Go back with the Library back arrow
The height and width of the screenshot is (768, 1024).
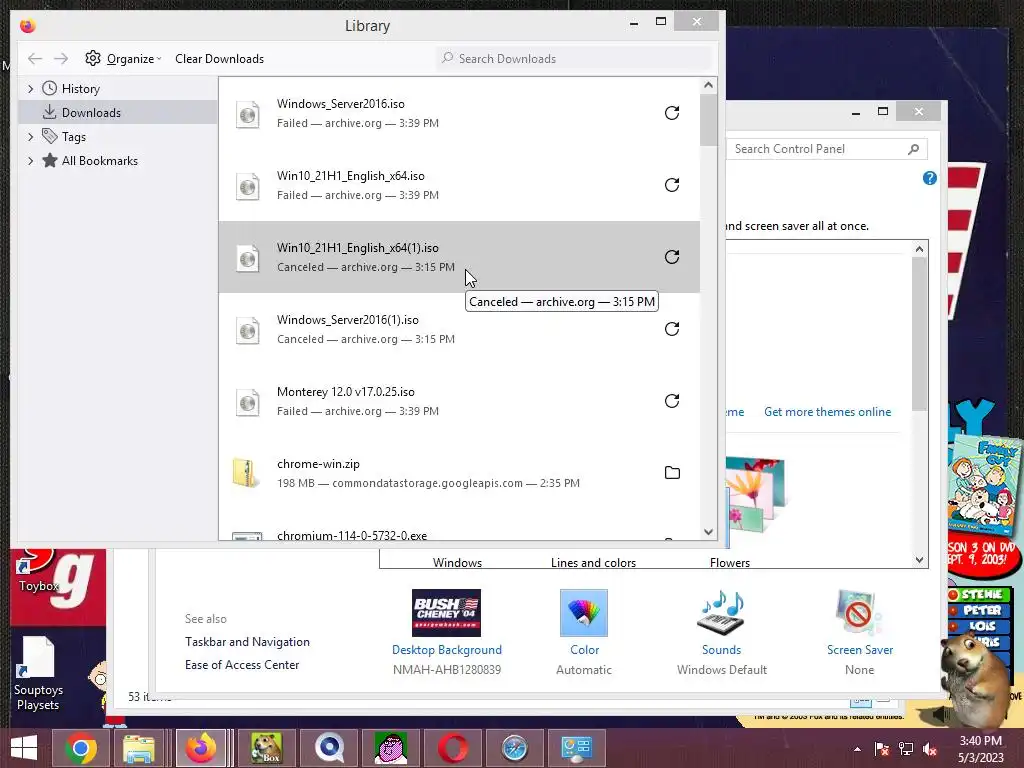point(35,59)
